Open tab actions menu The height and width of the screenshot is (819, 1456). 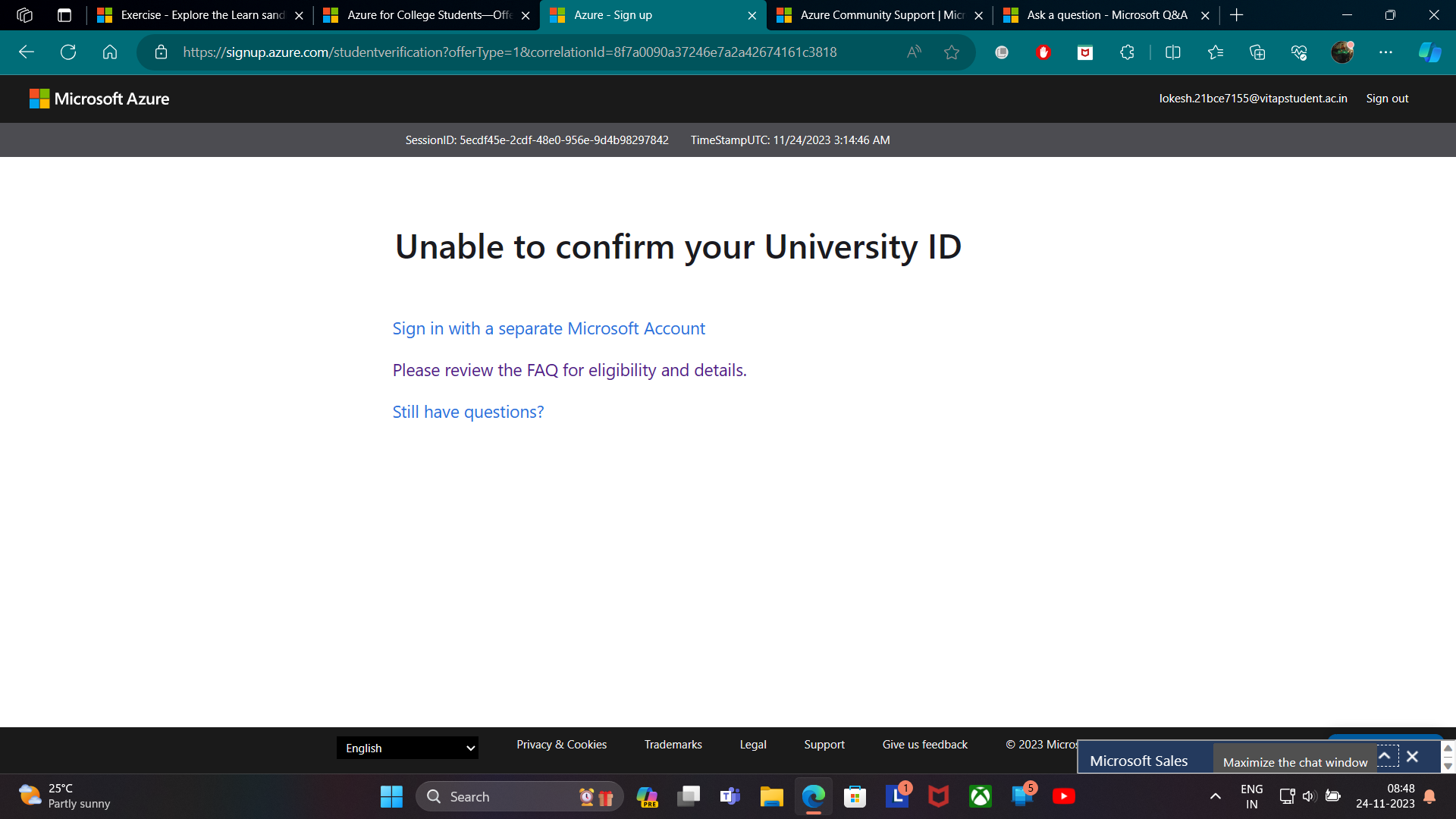64,15
